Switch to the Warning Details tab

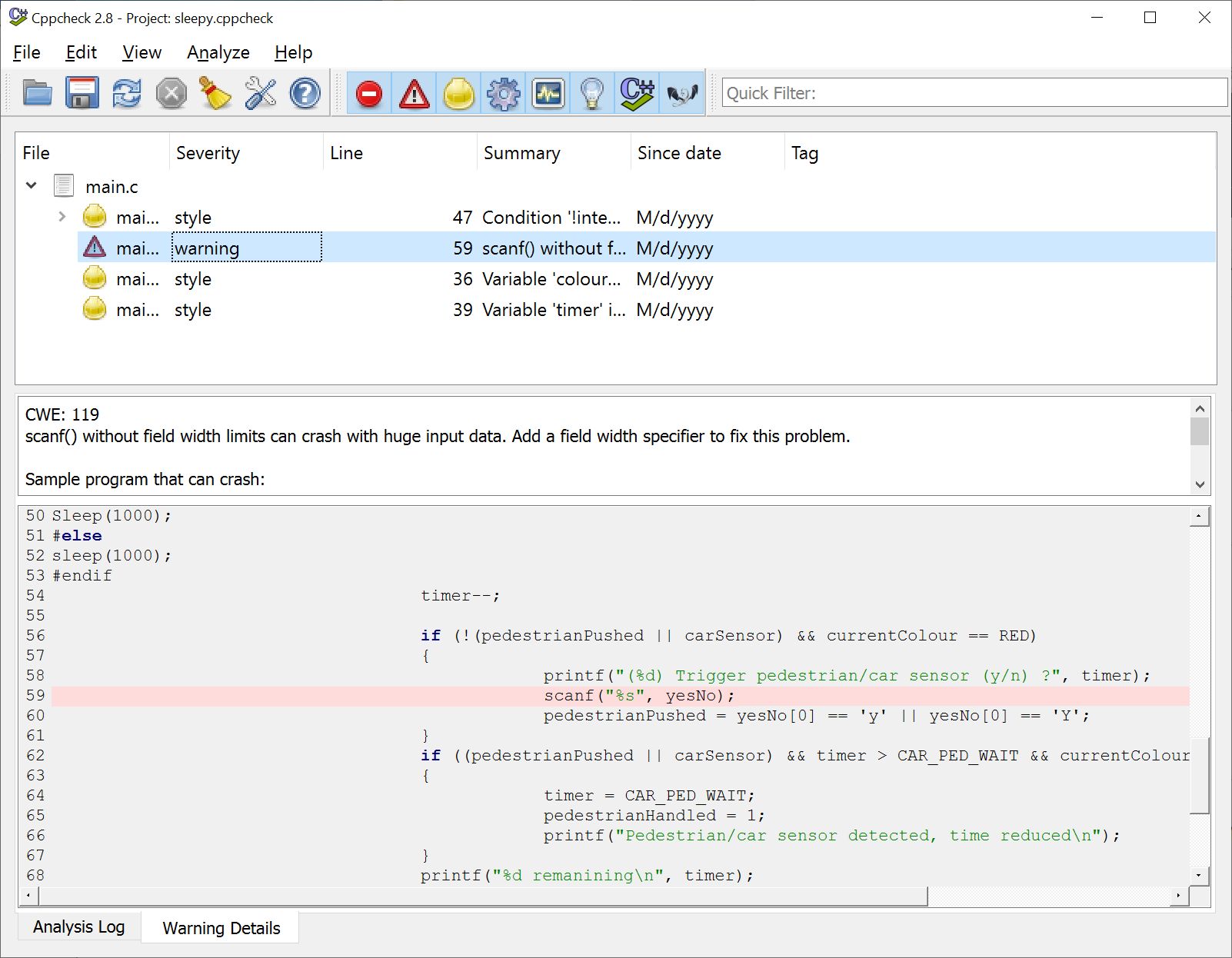(x=221, y=928)
